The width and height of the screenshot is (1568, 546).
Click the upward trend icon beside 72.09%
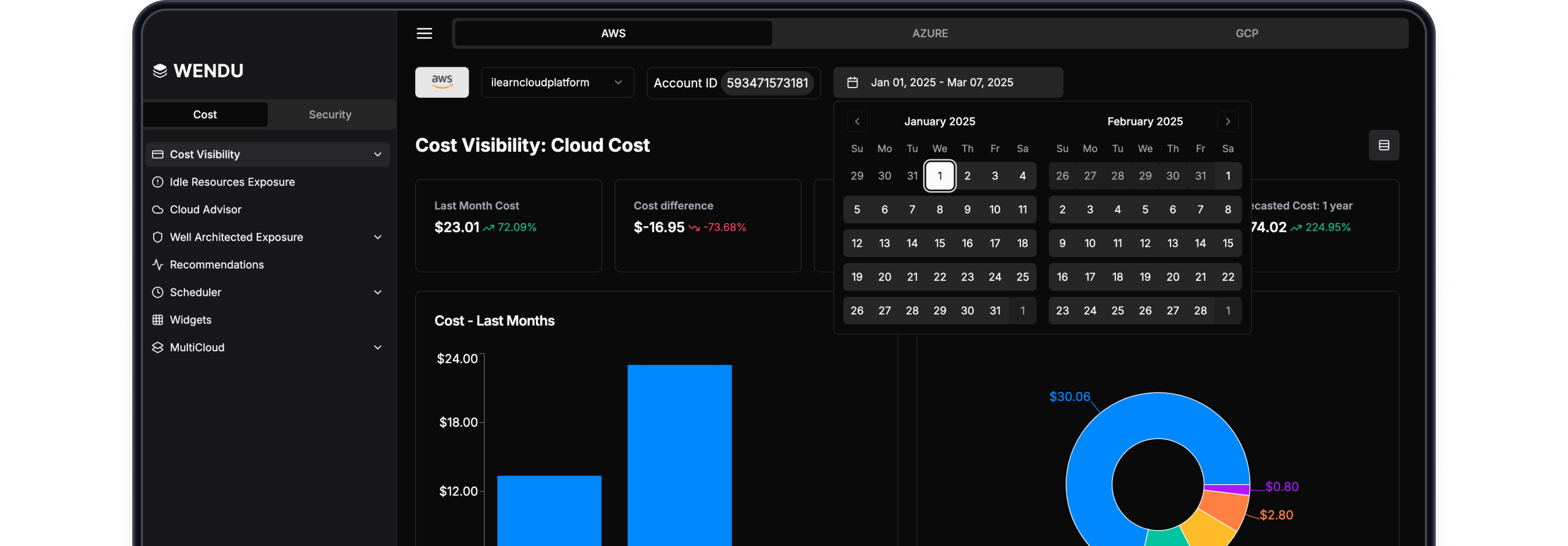tap(488, 228)
